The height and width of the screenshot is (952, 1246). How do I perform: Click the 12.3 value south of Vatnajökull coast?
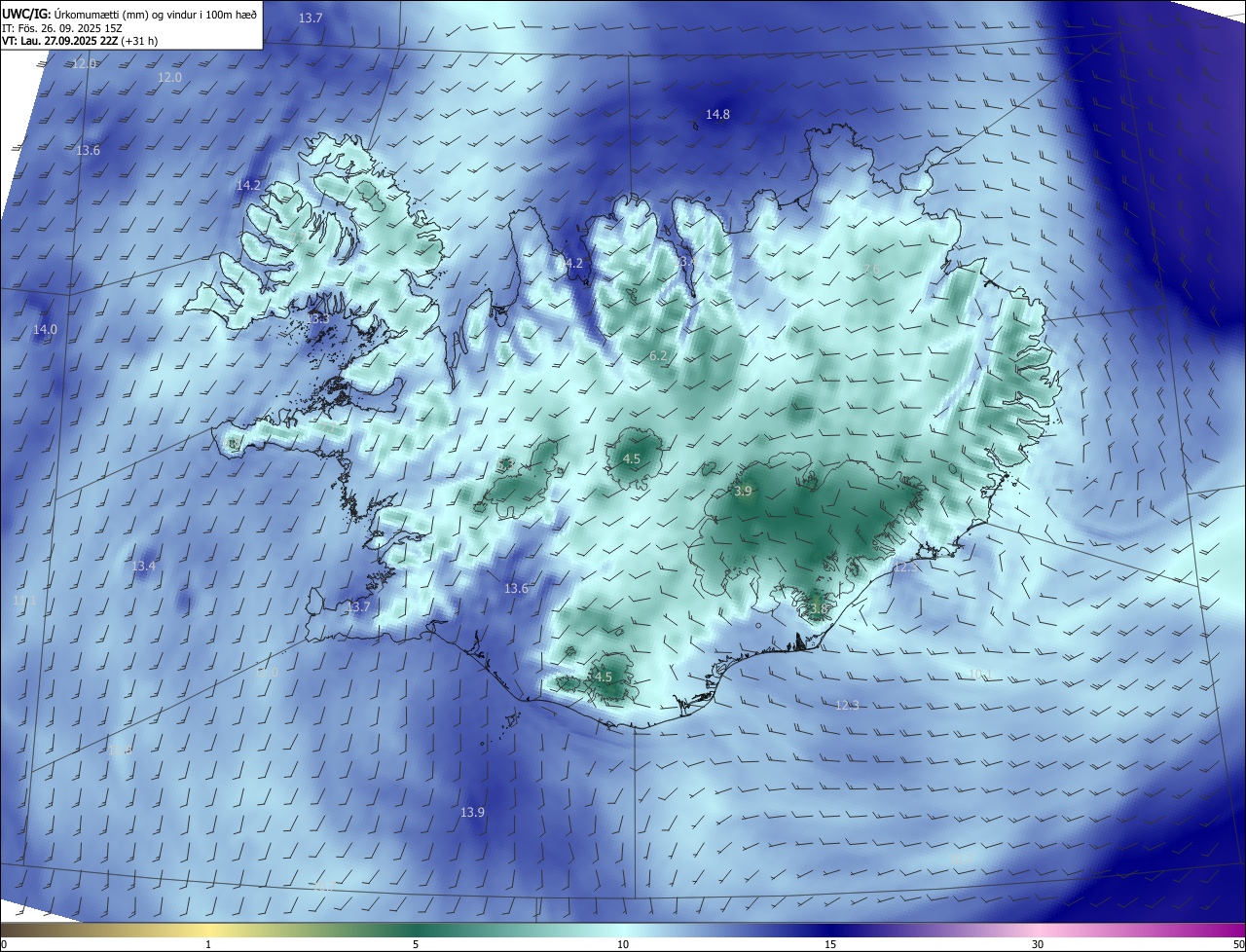pos(847,705)
